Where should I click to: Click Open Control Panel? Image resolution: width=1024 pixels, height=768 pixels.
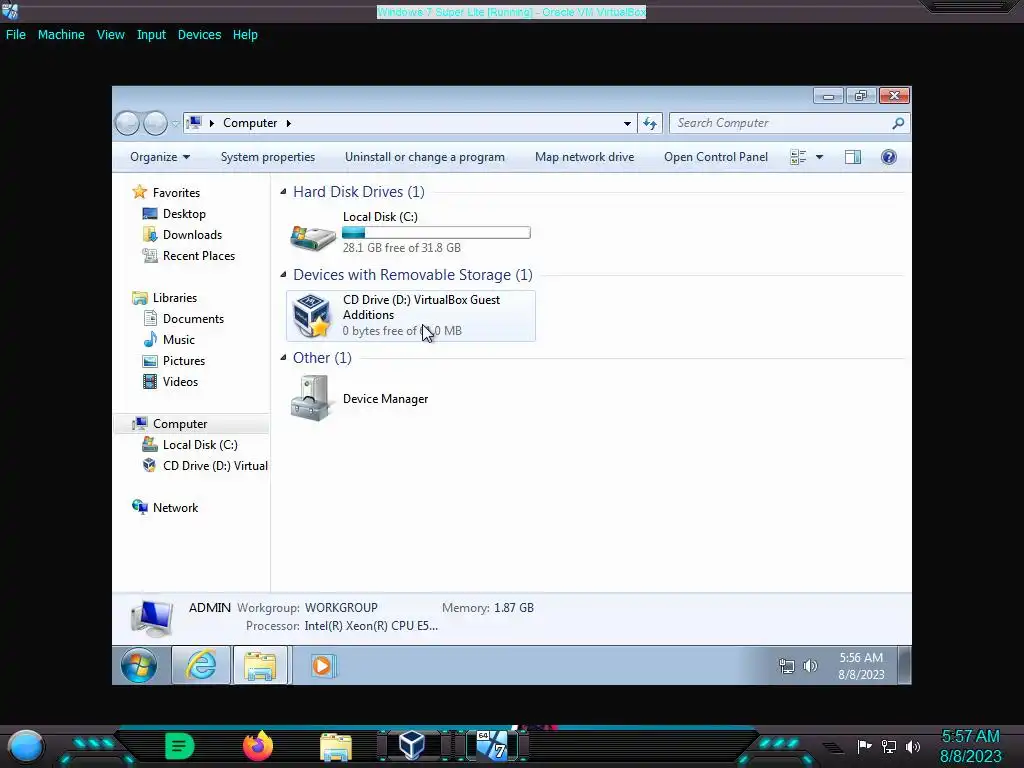(x=716, y=157)
